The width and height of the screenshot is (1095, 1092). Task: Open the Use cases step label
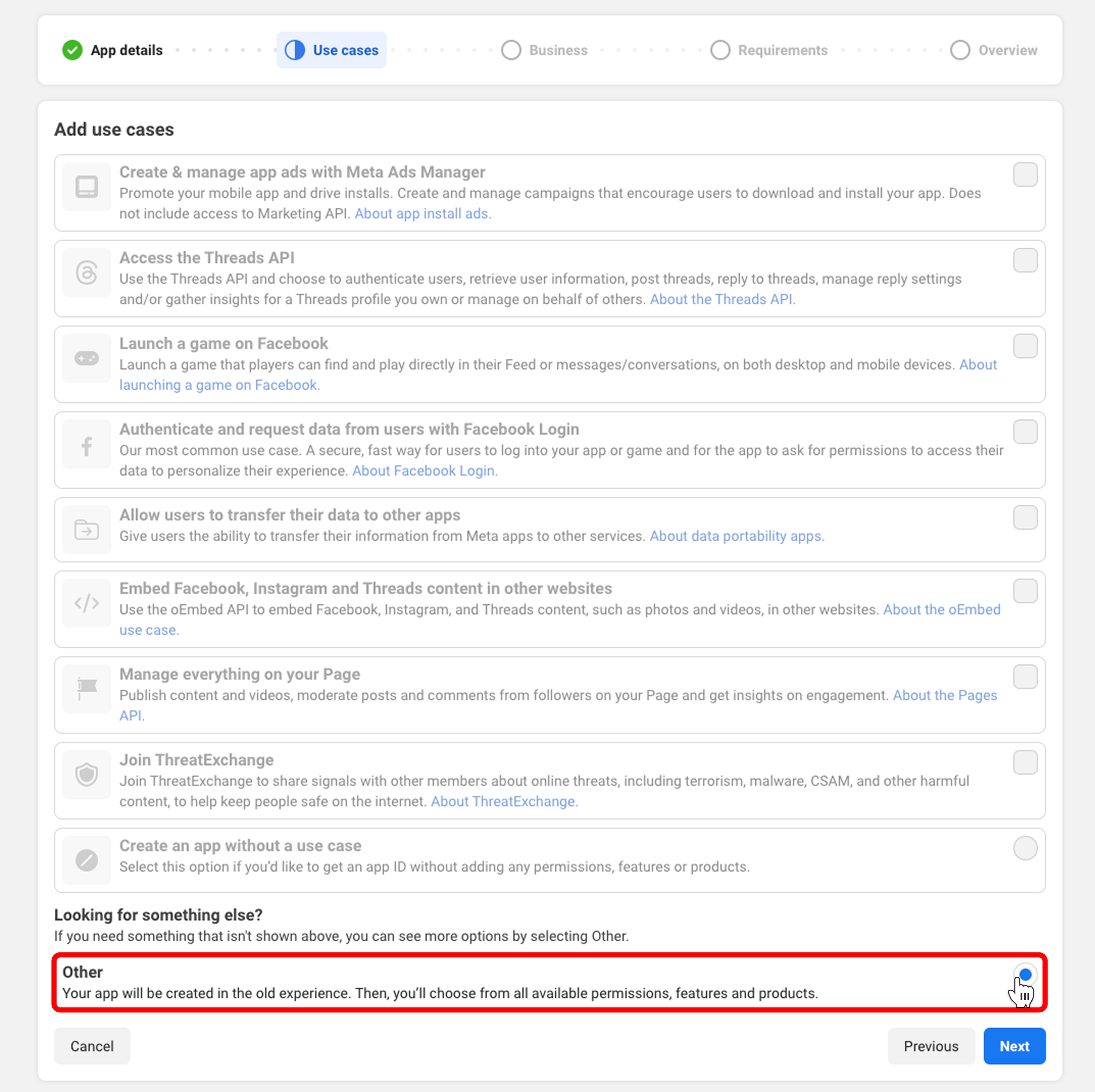pos(346,51)
